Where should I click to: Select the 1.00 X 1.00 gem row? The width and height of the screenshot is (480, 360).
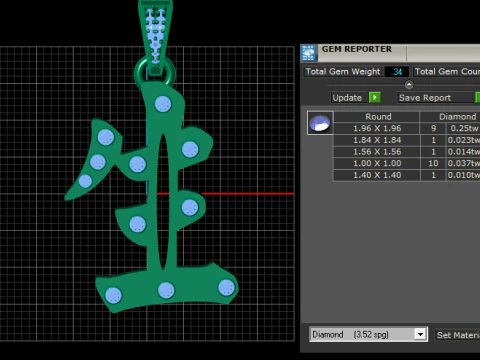[x=407, y=163]
